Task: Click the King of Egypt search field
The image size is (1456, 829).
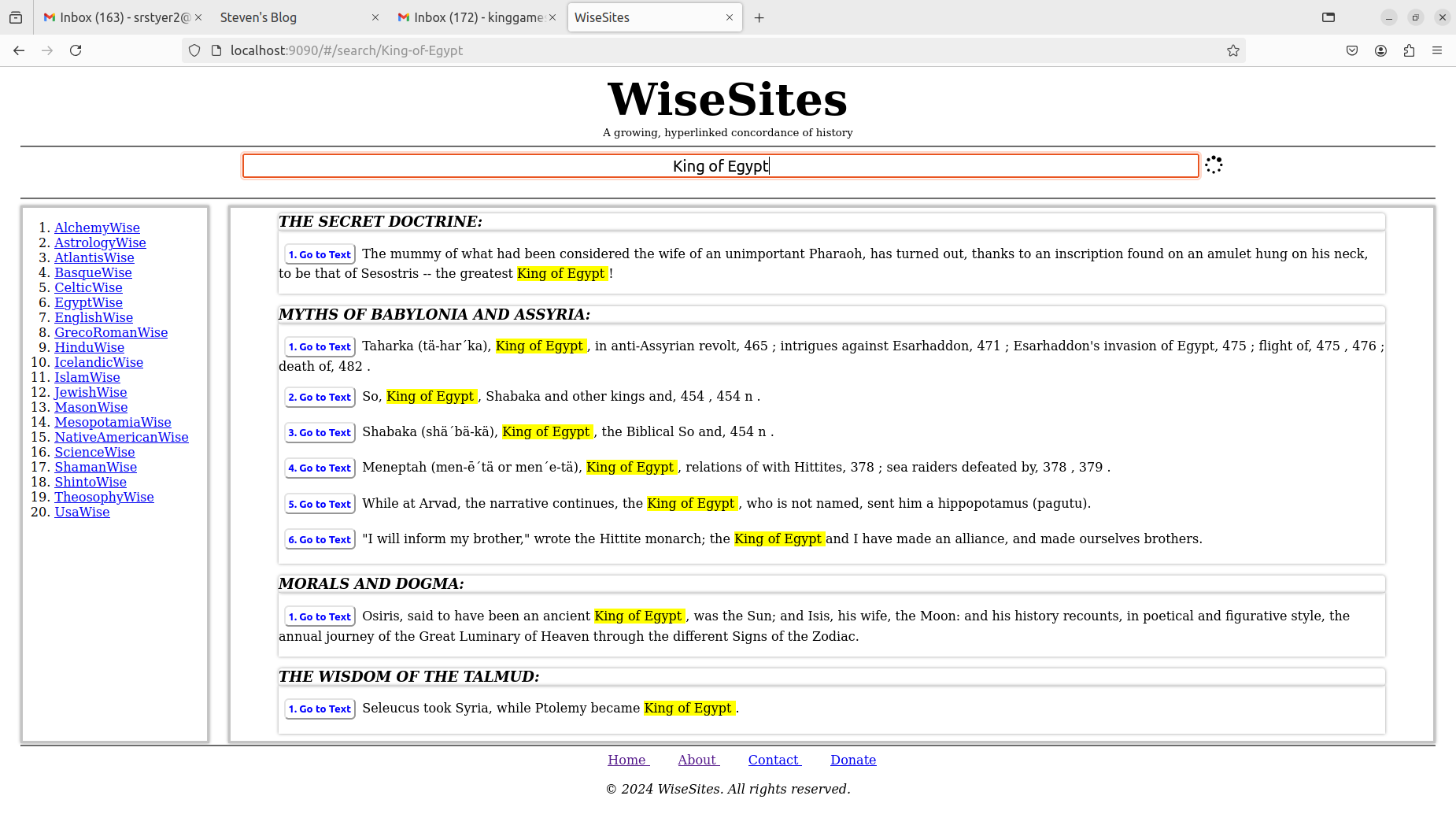Action: point(720,166)
